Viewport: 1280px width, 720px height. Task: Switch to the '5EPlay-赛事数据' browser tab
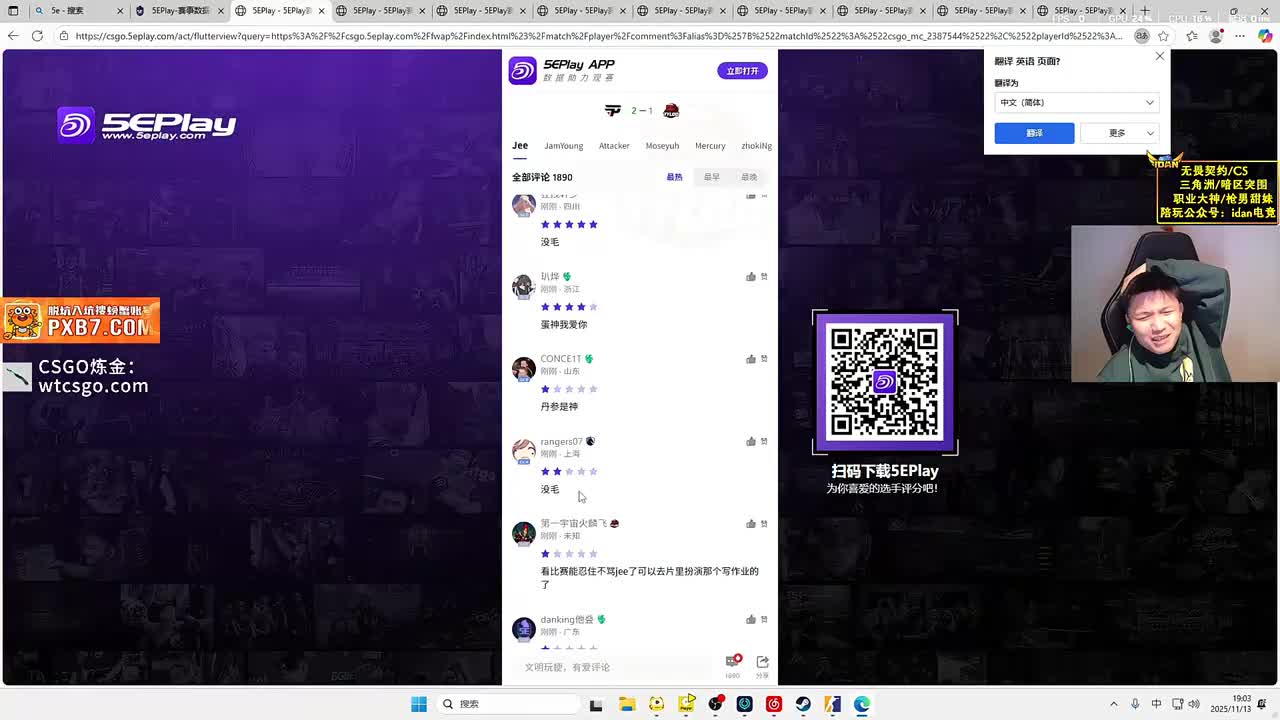(x=178, y=11)
